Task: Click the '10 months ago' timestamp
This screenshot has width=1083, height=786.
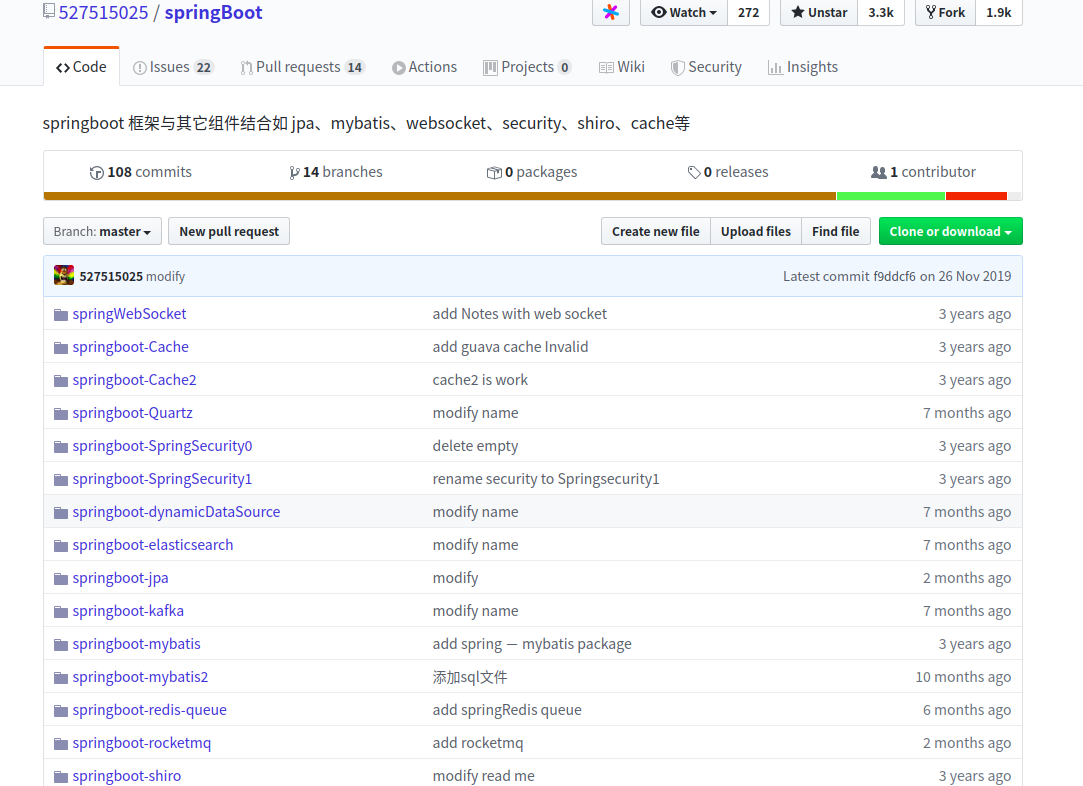Action: [963, 677]
